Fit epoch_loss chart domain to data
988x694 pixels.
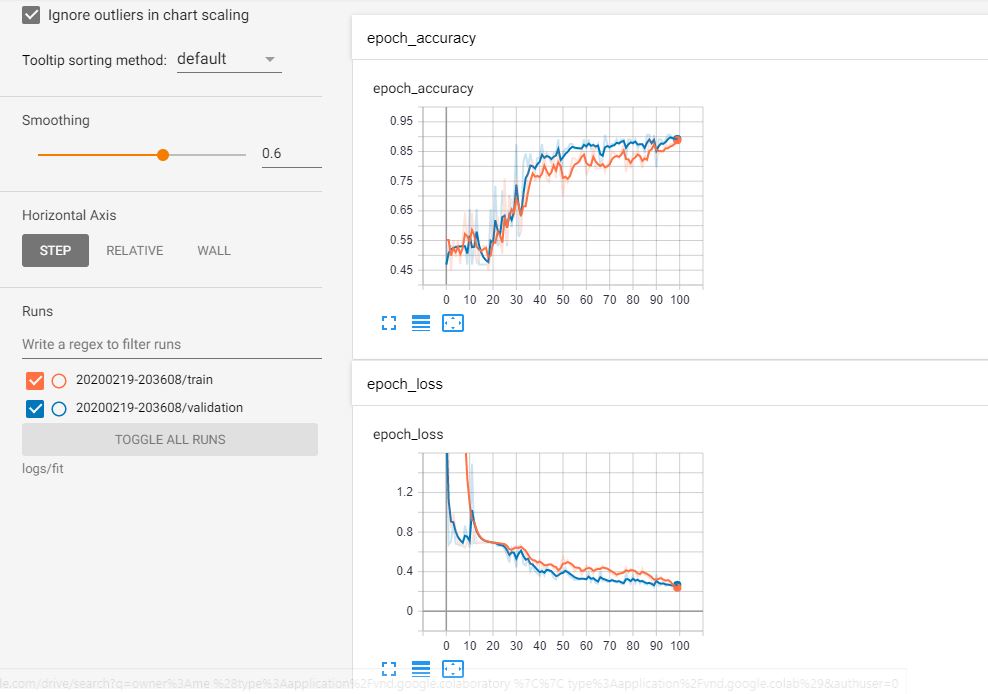(x=453, y=669)
